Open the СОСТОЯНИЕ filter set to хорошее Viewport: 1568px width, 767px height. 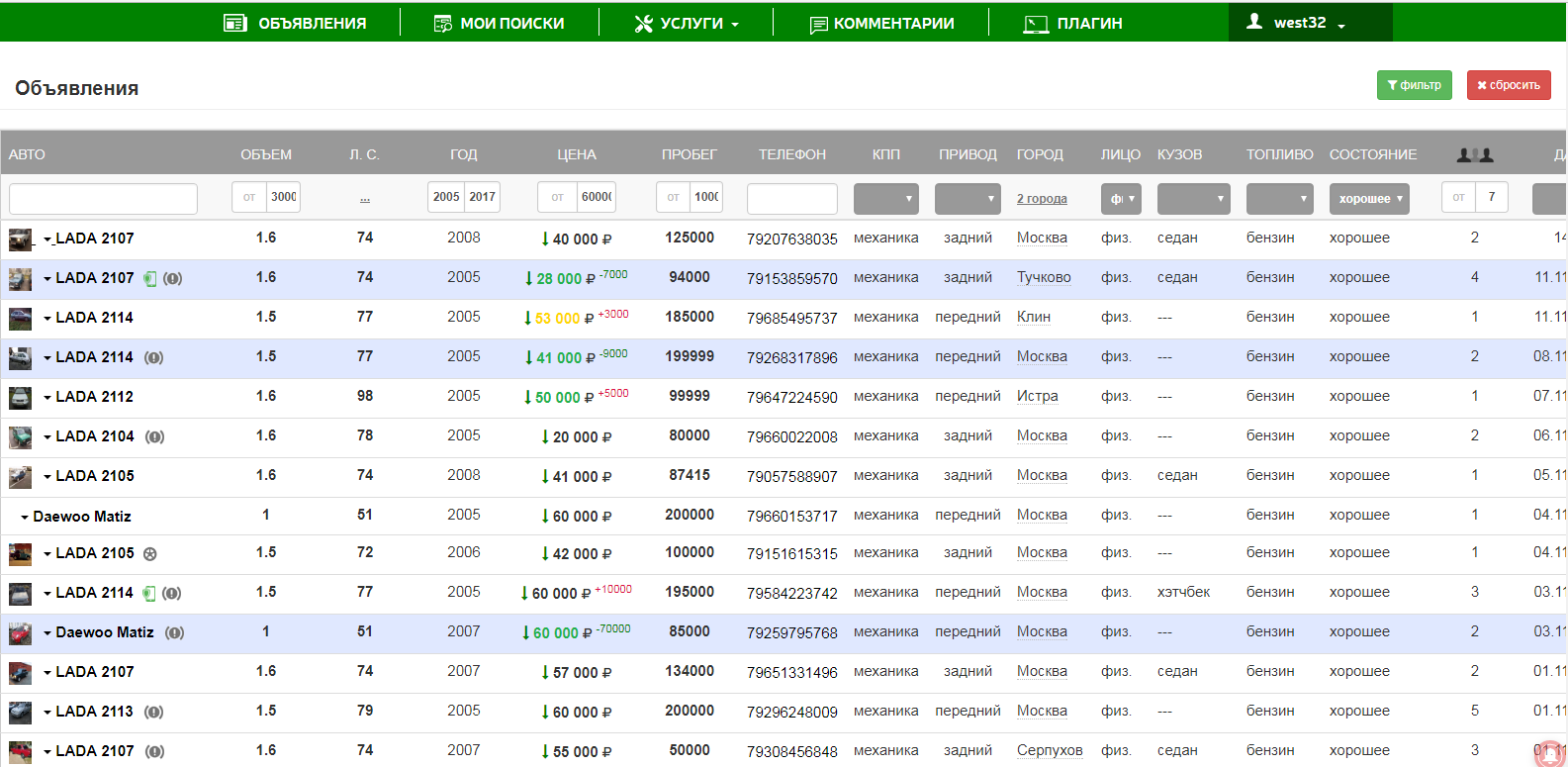(x=1369, y=198)
